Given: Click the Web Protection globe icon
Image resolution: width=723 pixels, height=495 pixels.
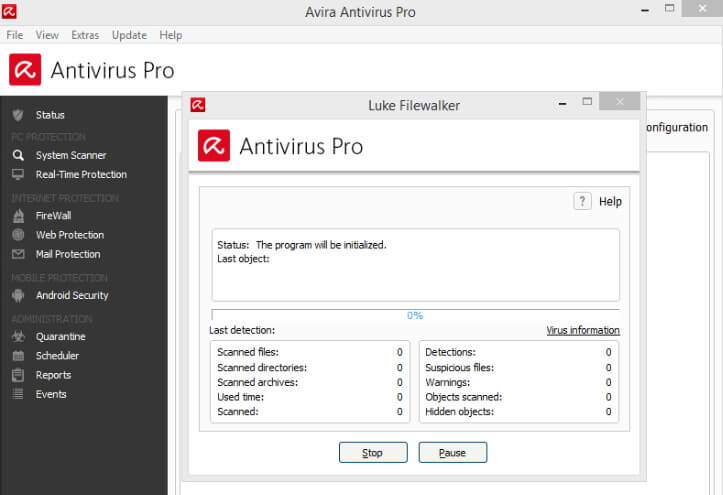Looking at the screenshot, I should 18,235.
